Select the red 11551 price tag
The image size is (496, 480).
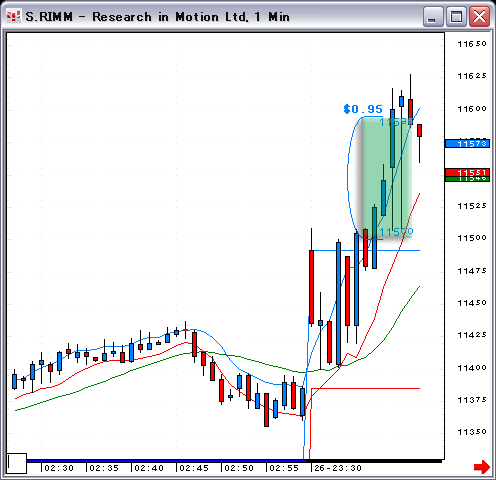tap(467, 172)
